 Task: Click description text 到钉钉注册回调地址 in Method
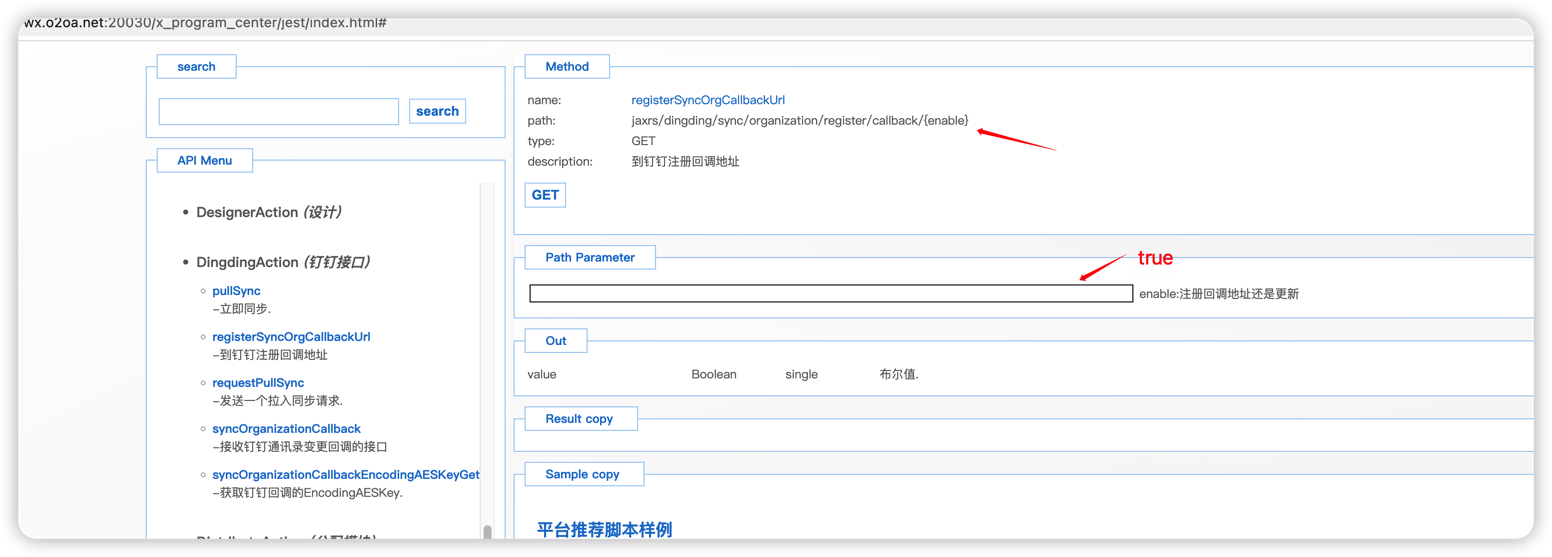685,162
